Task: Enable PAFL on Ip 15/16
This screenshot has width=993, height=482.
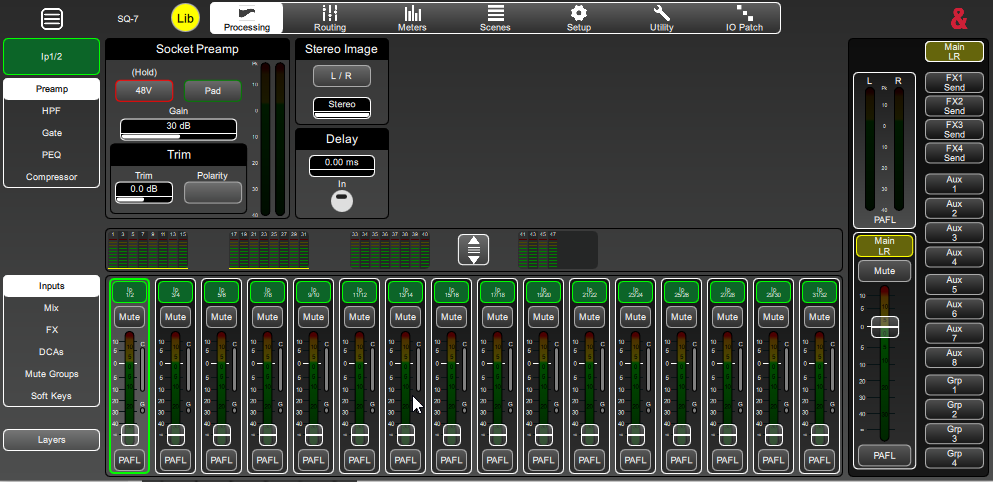Action: (451, 460)
